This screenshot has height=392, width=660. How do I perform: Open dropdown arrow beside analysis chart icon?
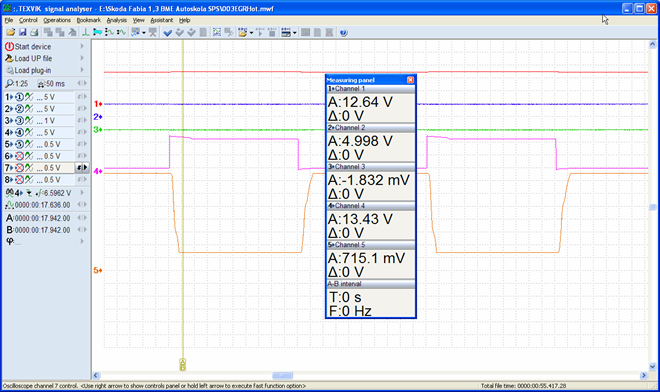[x=144, y=33]
